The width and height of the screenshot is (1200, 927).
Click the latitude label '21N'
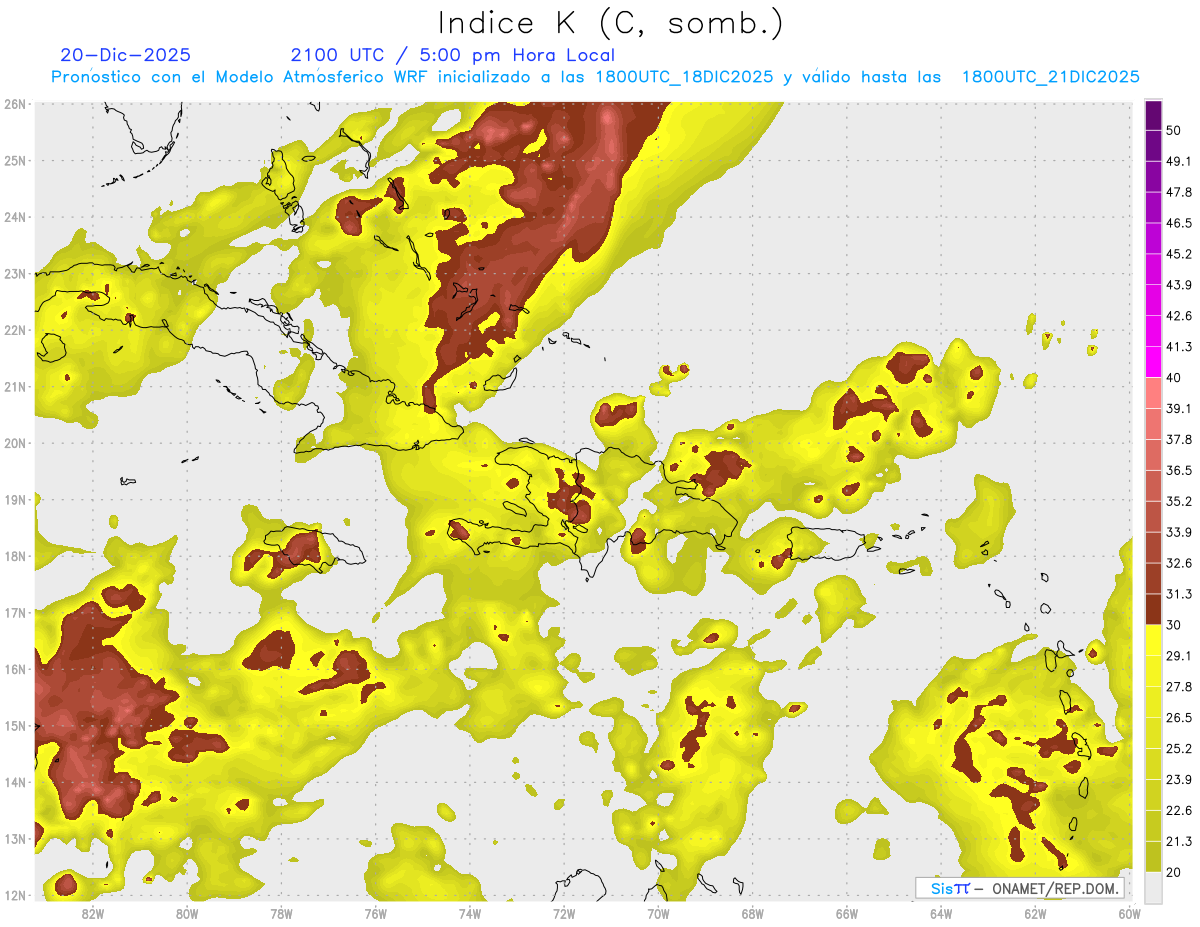coord(15,387)
